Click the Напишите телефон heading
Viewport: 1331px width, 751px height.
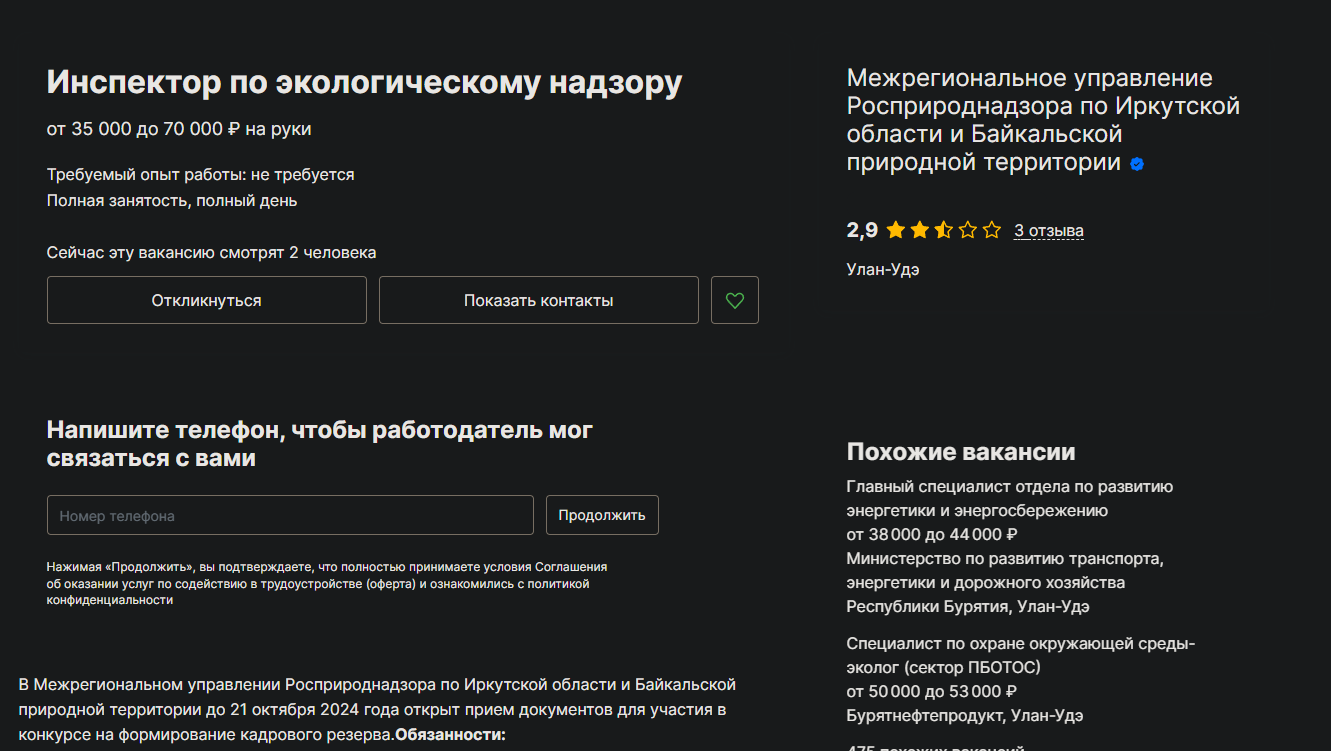click(x=320, y=444)
